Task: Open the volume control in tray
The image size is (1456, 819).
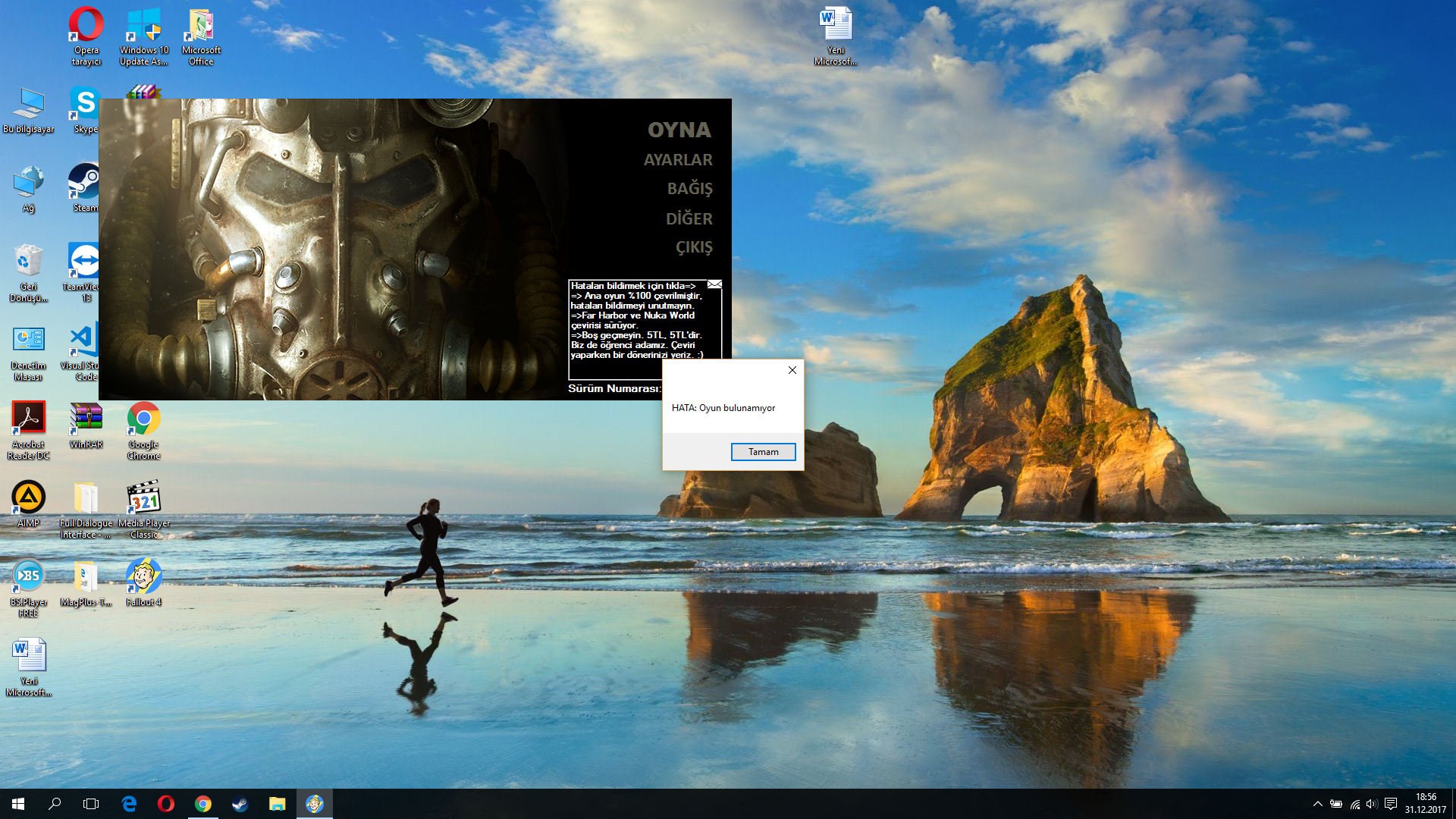Action: (x=1371, y=804)
